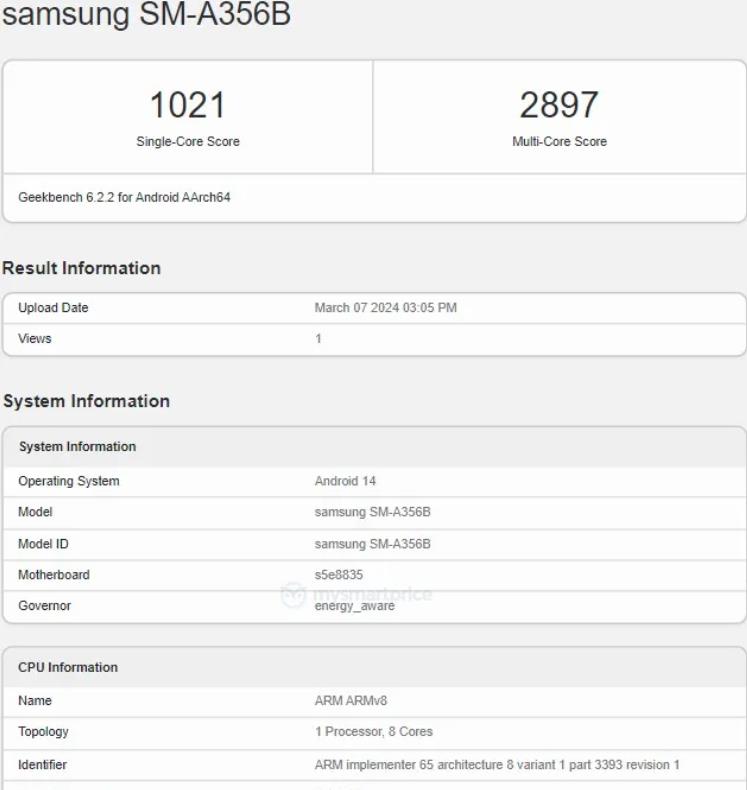Click the 'Topology' row label

coord(43,732)
